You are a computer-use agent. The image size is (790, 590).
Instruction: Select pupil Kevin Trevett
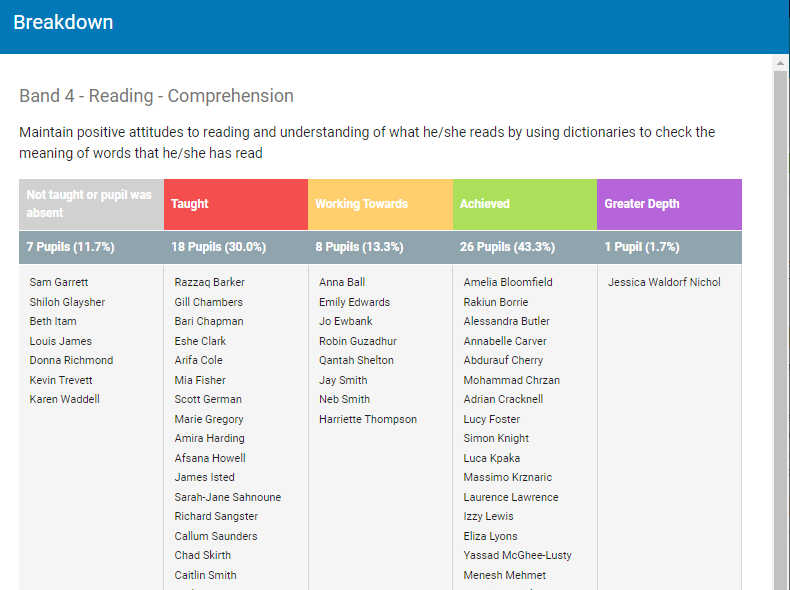pos(61,380)
